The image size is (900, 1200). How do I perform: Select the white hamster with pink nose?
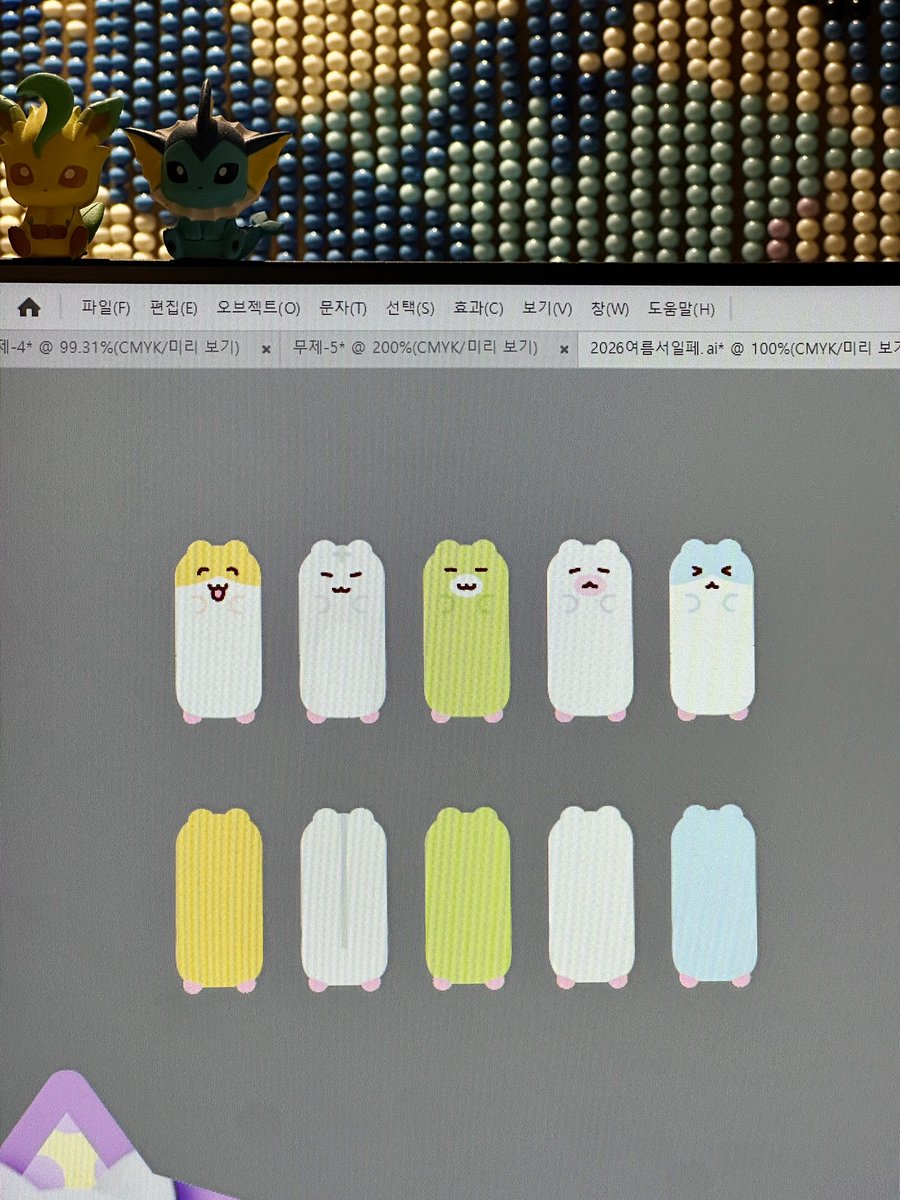point(591,631)
